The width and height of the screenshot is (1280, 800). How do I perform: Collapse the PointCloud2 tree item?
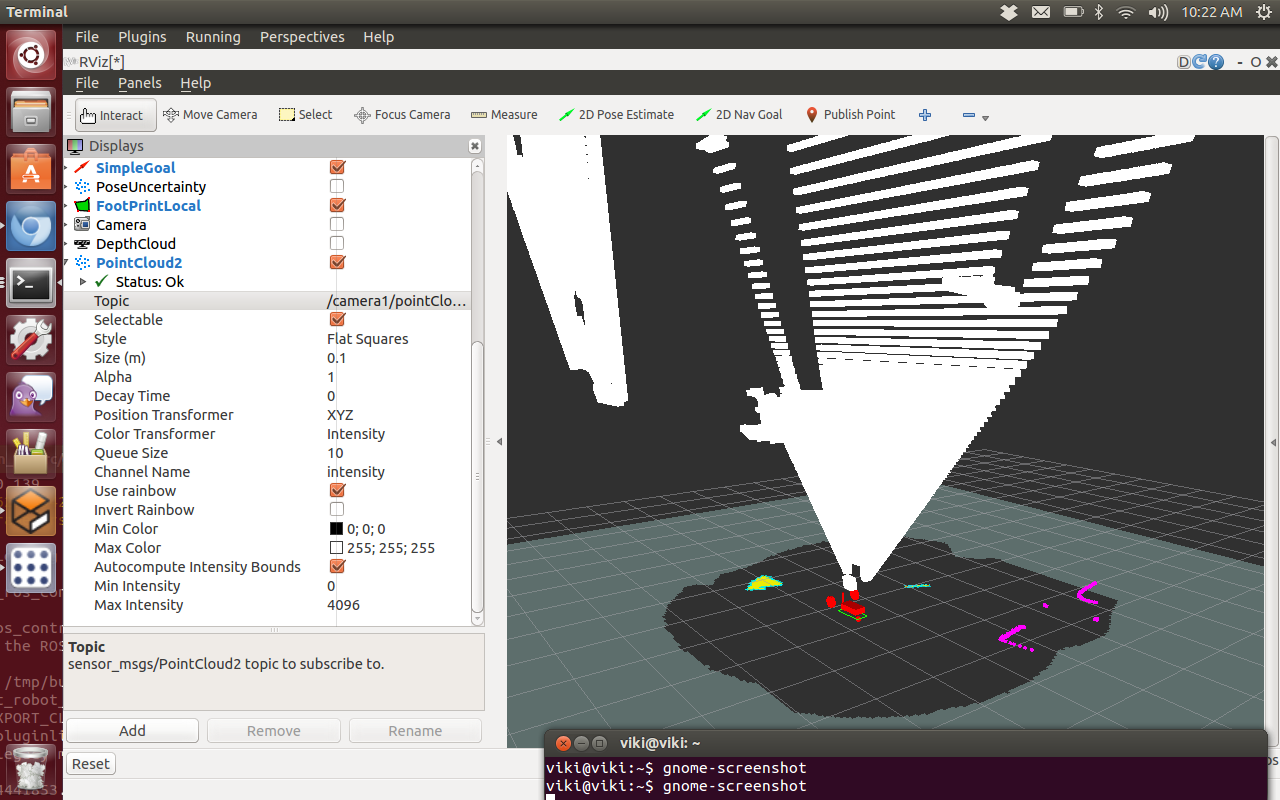pos(67,263)
